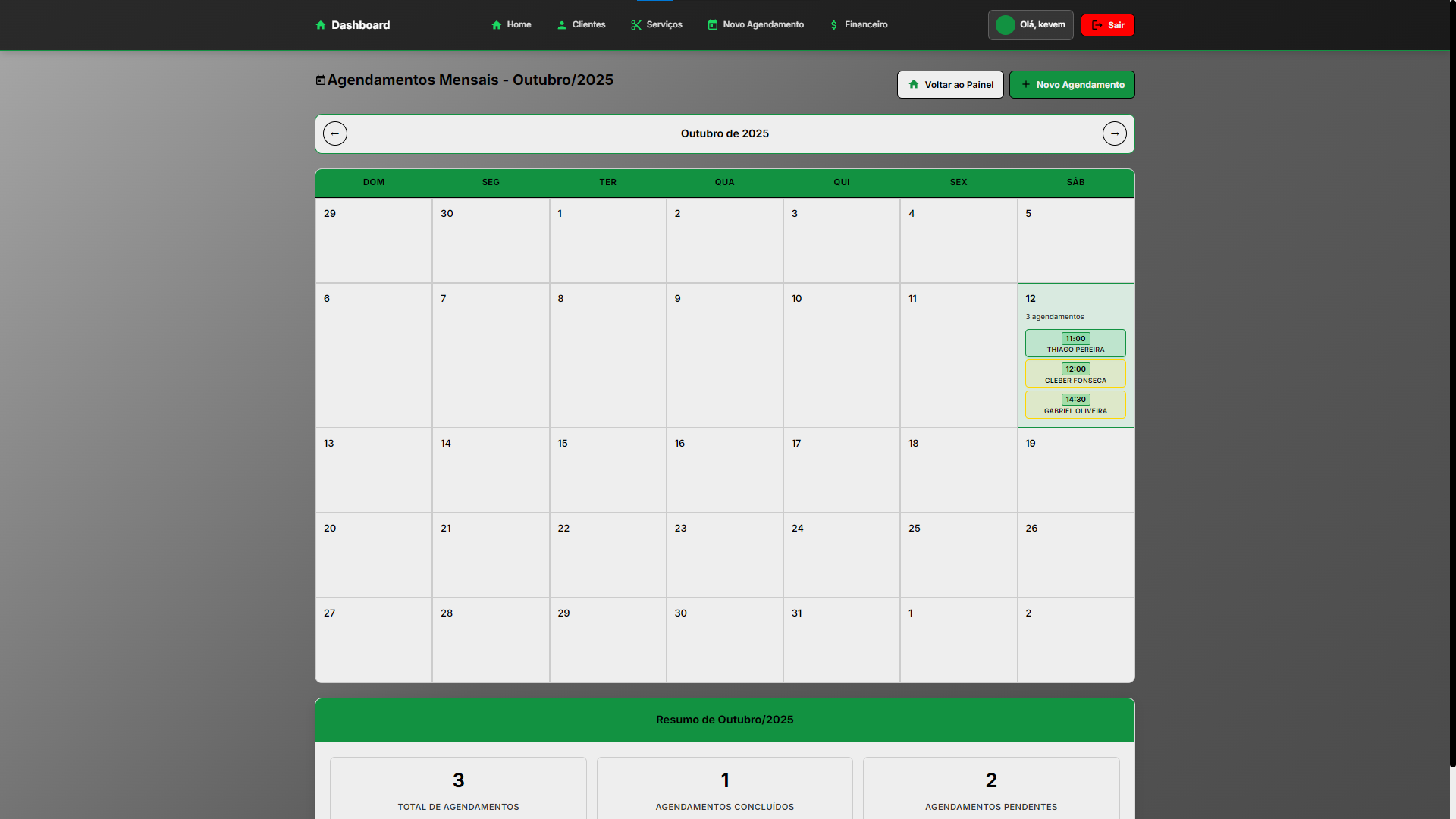Click the green Novo Agendamento button
Image resolution: width=1456 pixels, height=819 pixels.
coord(1072,85)
